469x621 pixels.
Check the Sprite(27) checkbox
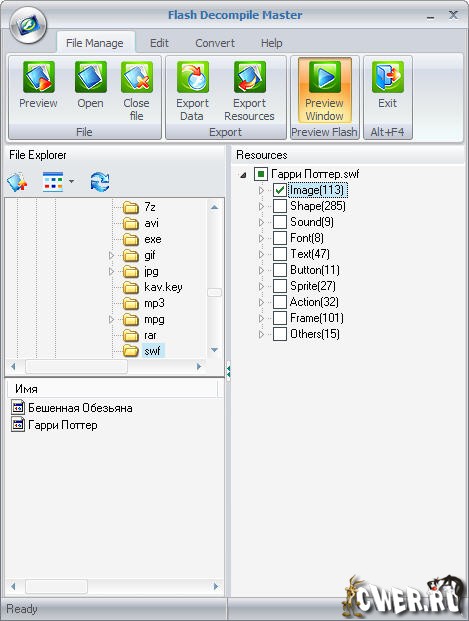pos(280,286)
